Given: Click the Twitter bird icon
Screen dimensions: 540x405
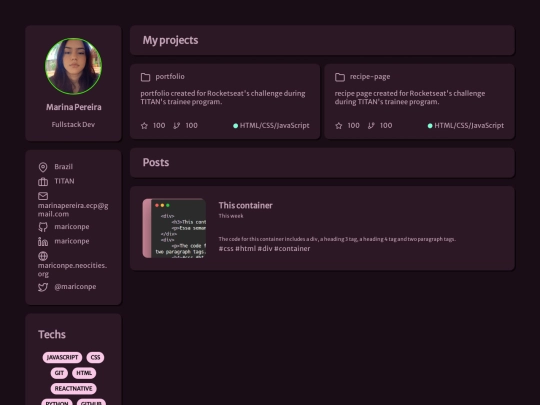Looking at the screenshot, I should [43, 287].
